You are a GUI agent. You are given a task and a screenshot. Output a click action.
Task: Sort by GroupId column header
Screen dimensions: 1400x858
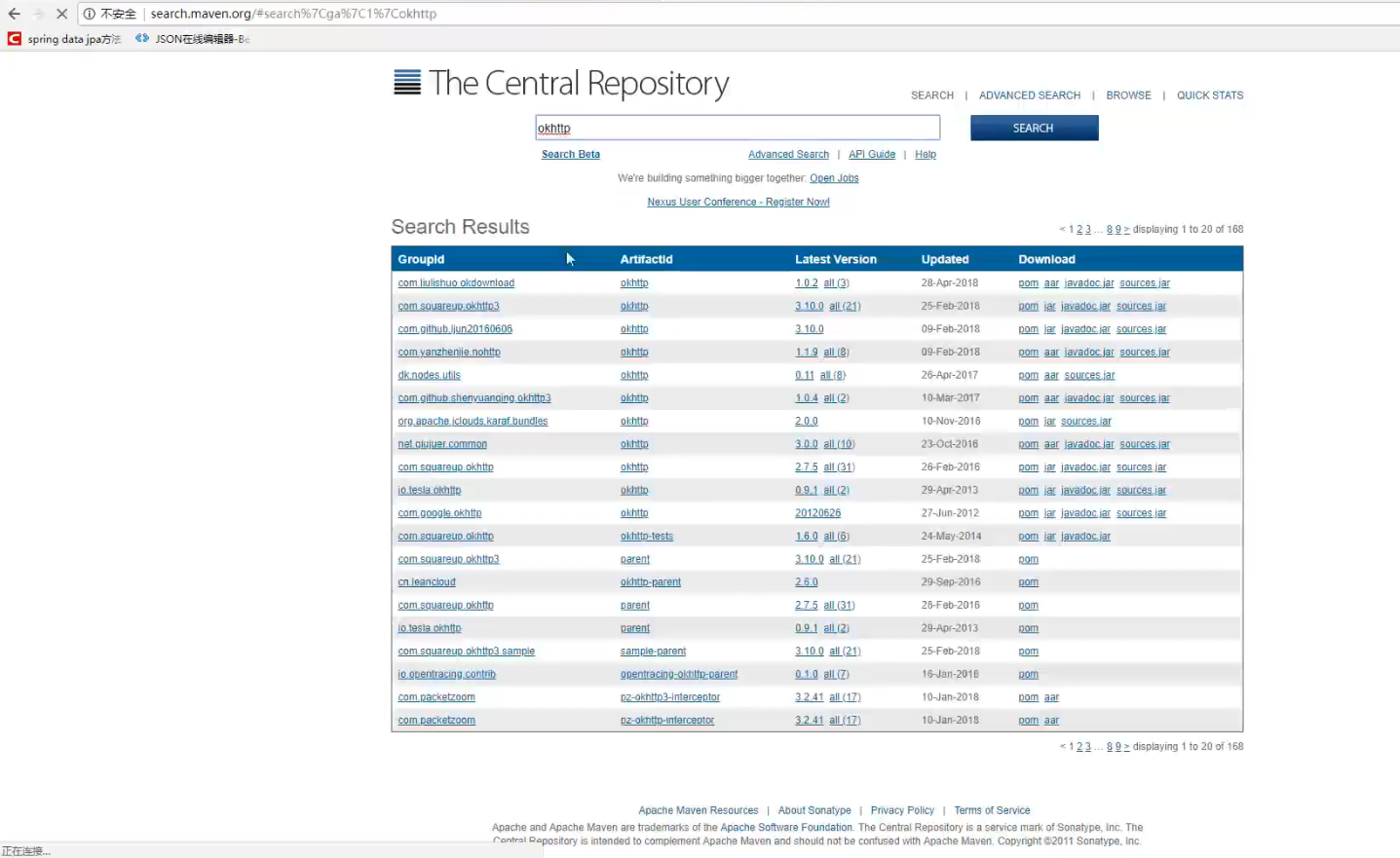click(x=421, y=259)
